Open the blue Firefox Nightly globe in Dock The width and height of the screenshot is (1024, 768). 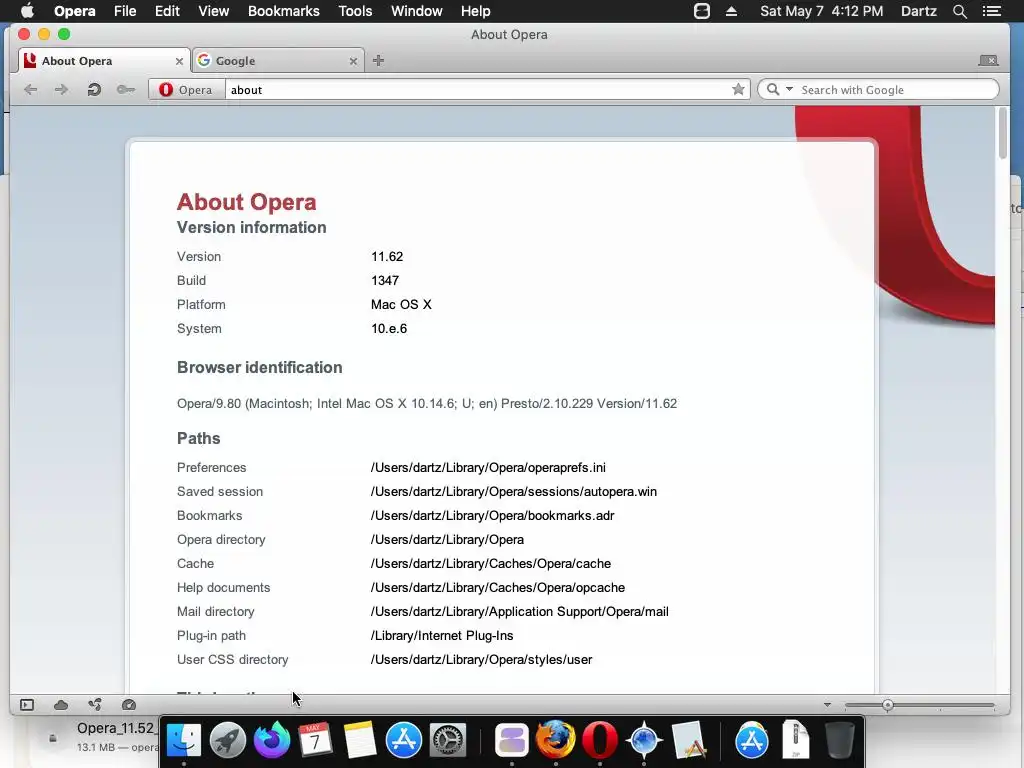tap(272, 740)
